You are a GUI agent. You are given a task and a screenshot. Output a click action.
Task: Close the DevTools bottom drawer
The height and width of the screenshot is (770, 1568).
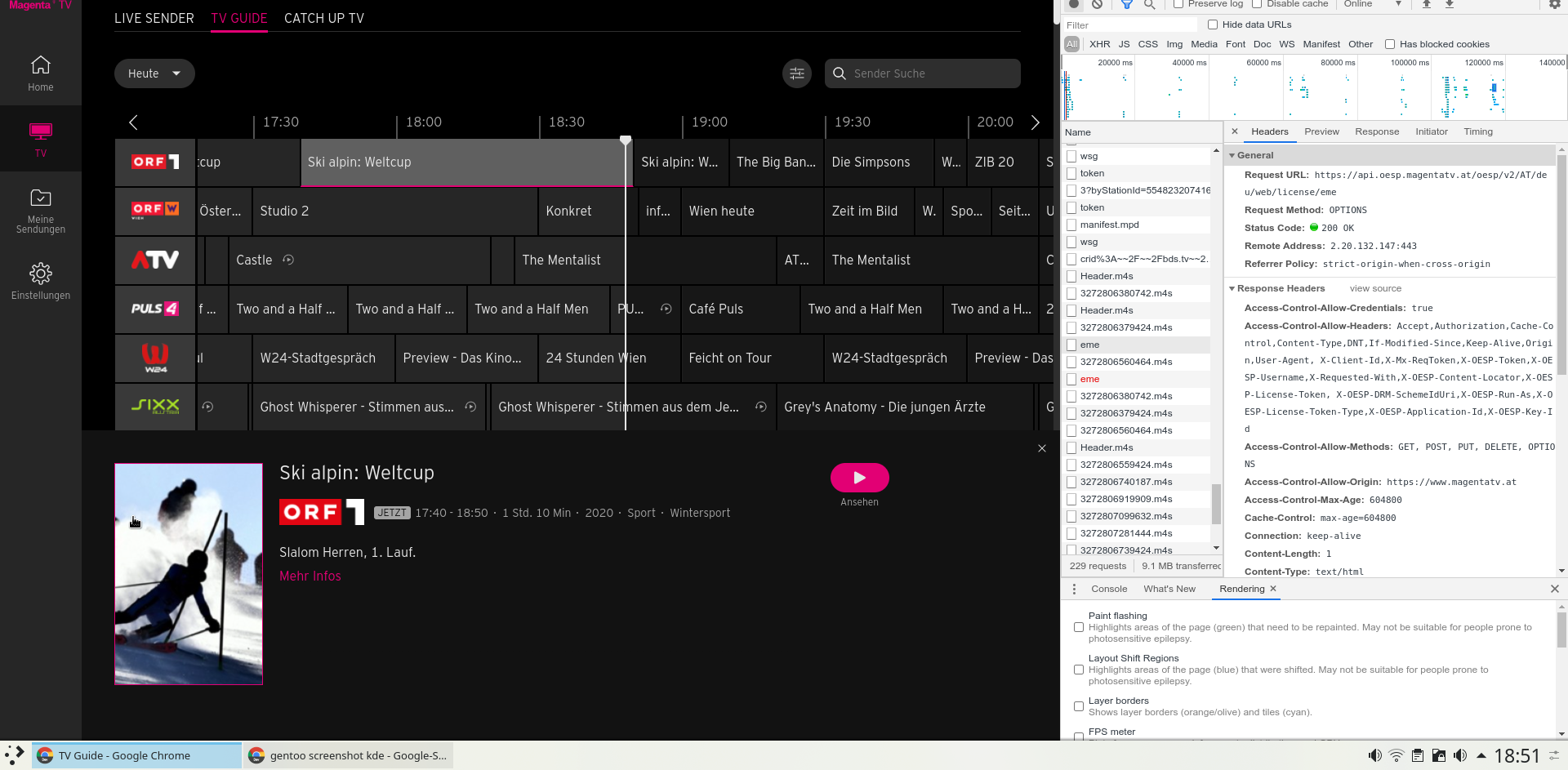click(x=1555, y=589)
